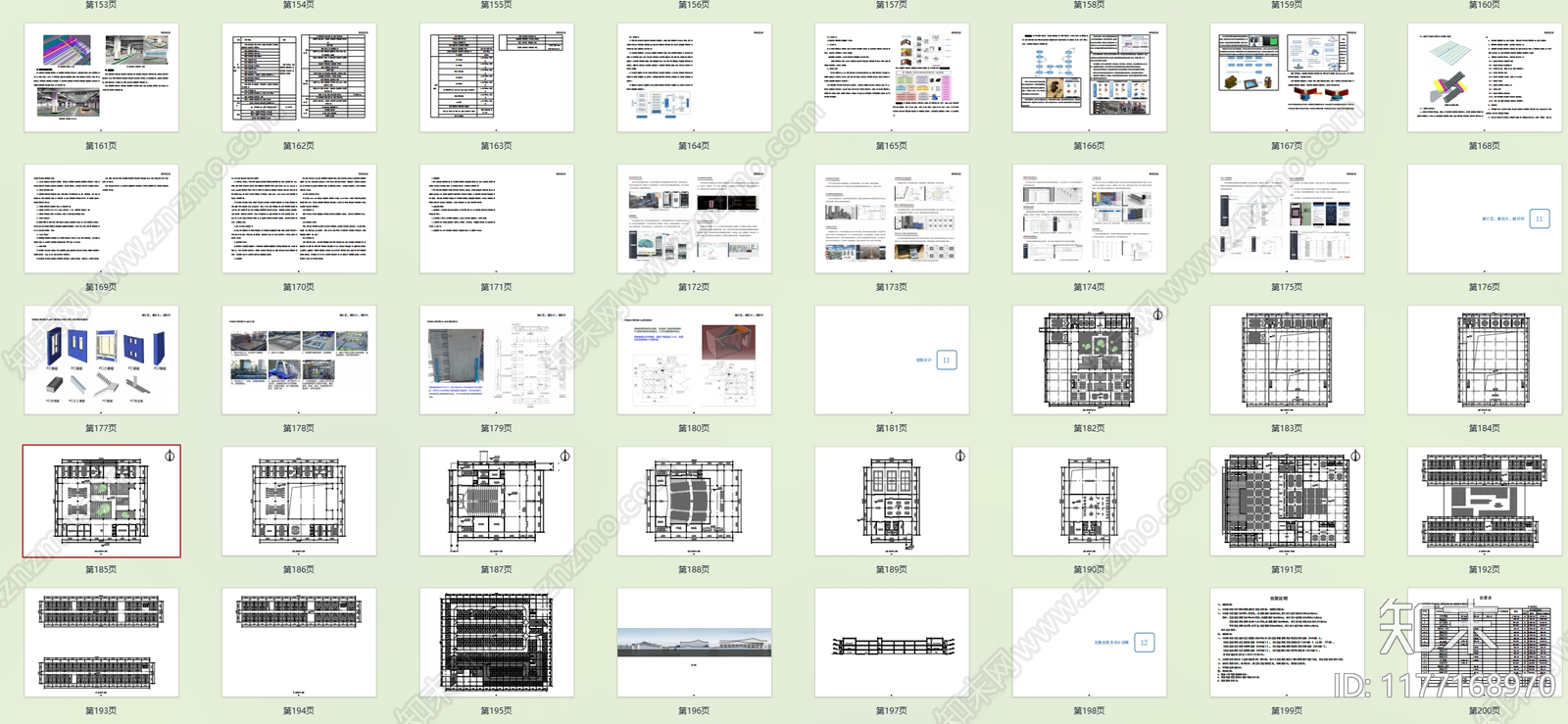Open the page 180 thumbnail
This screenshot has height=724, width=1568.
point(695,360)
